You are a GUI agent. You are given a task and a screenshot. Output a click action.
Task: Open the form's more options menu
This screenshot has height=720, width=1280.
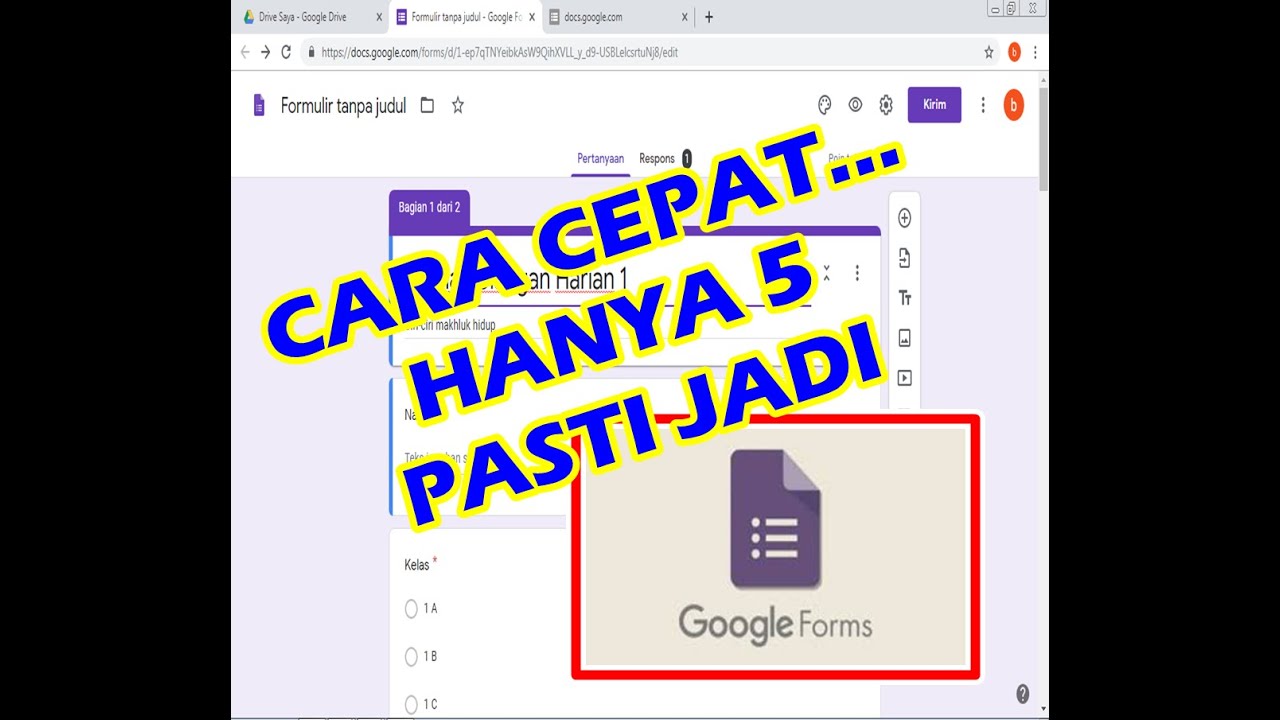(x=983, y=105)
